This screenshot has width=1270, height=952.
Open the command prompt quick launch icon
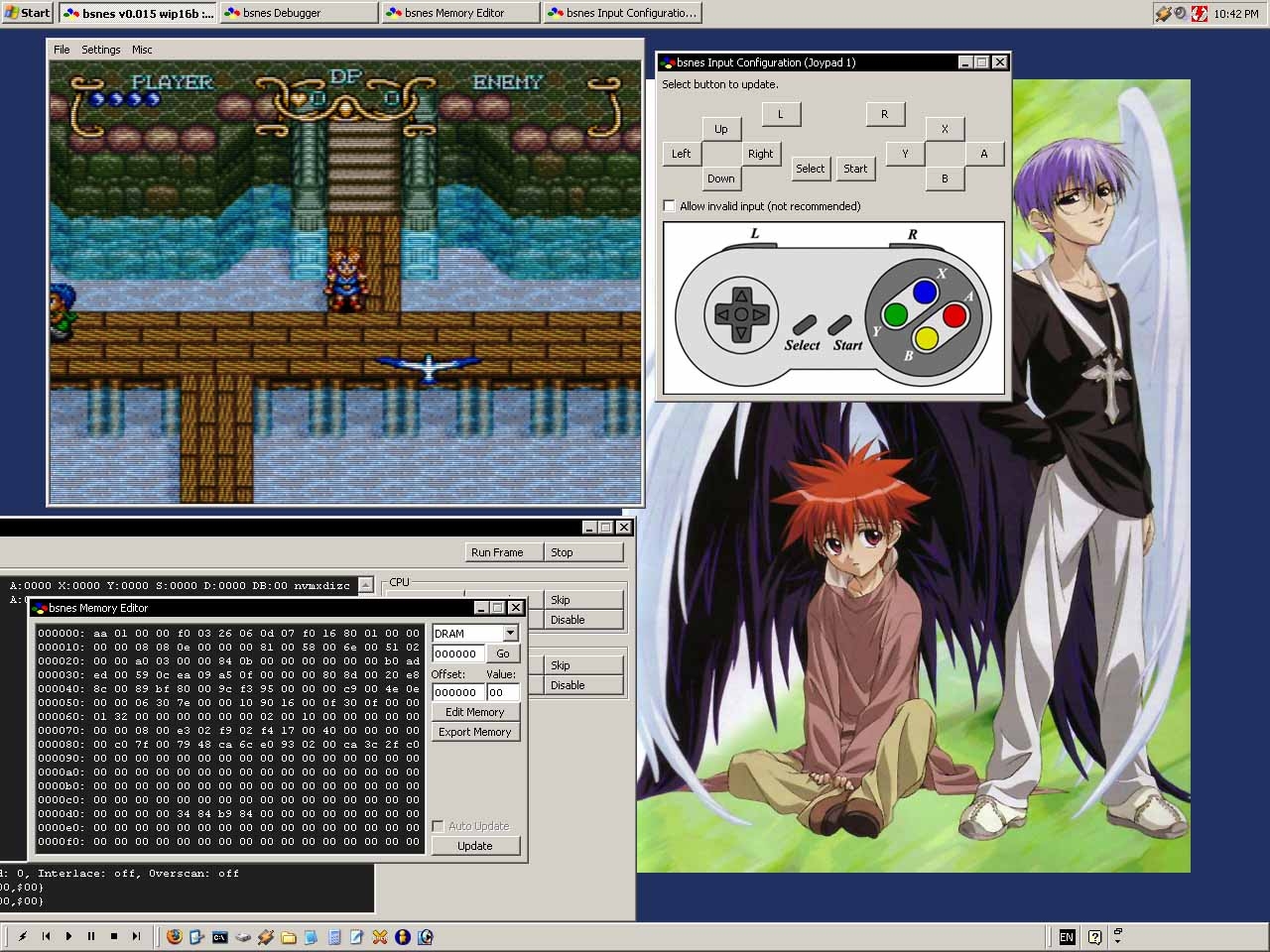220,936
